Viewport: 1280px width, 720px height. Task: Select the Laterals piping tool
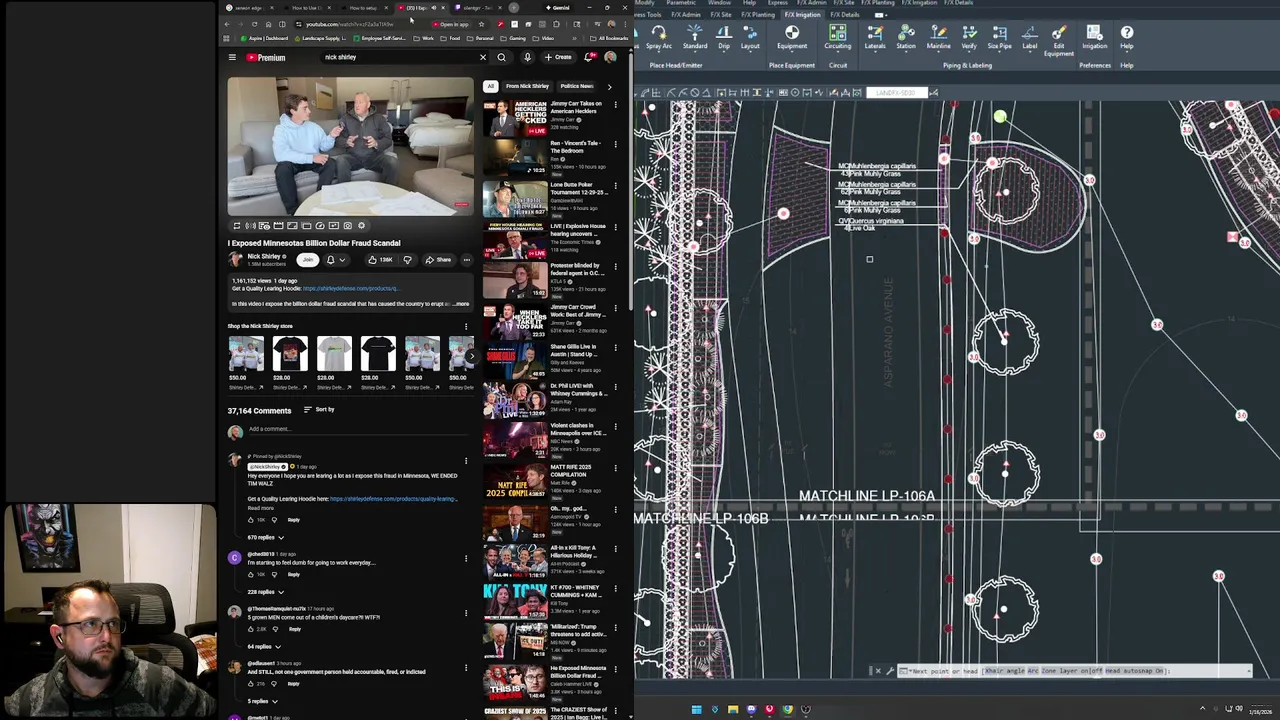click(875, 37)
